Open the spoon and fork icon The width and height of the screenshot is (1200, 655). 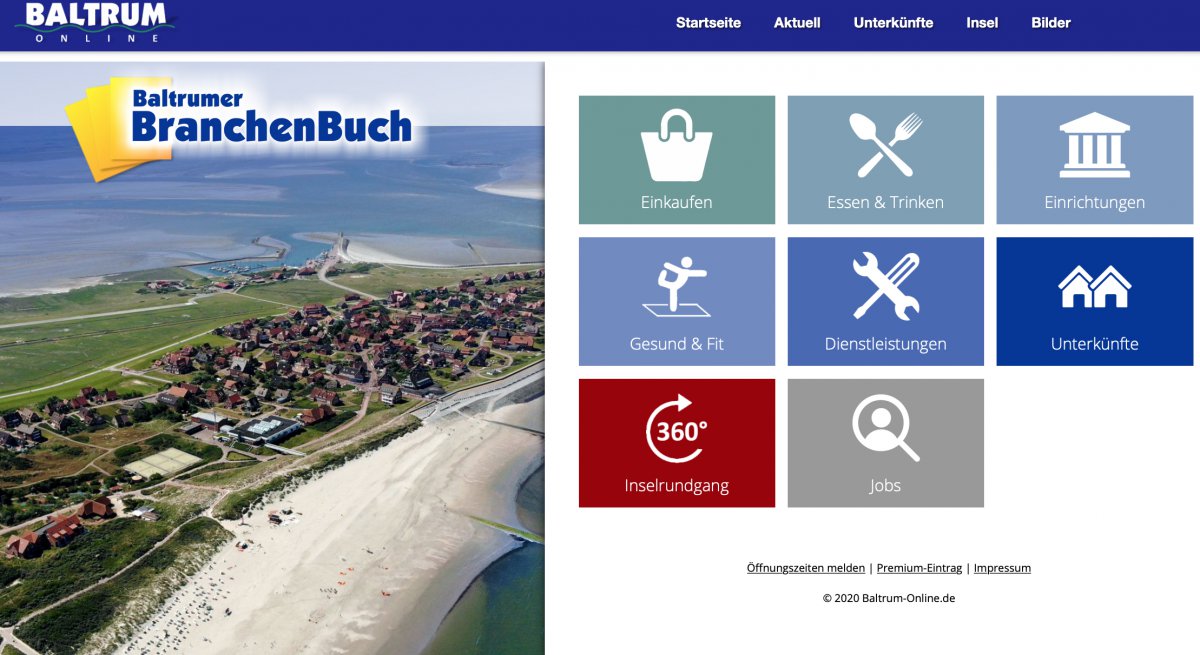[885, 145]
